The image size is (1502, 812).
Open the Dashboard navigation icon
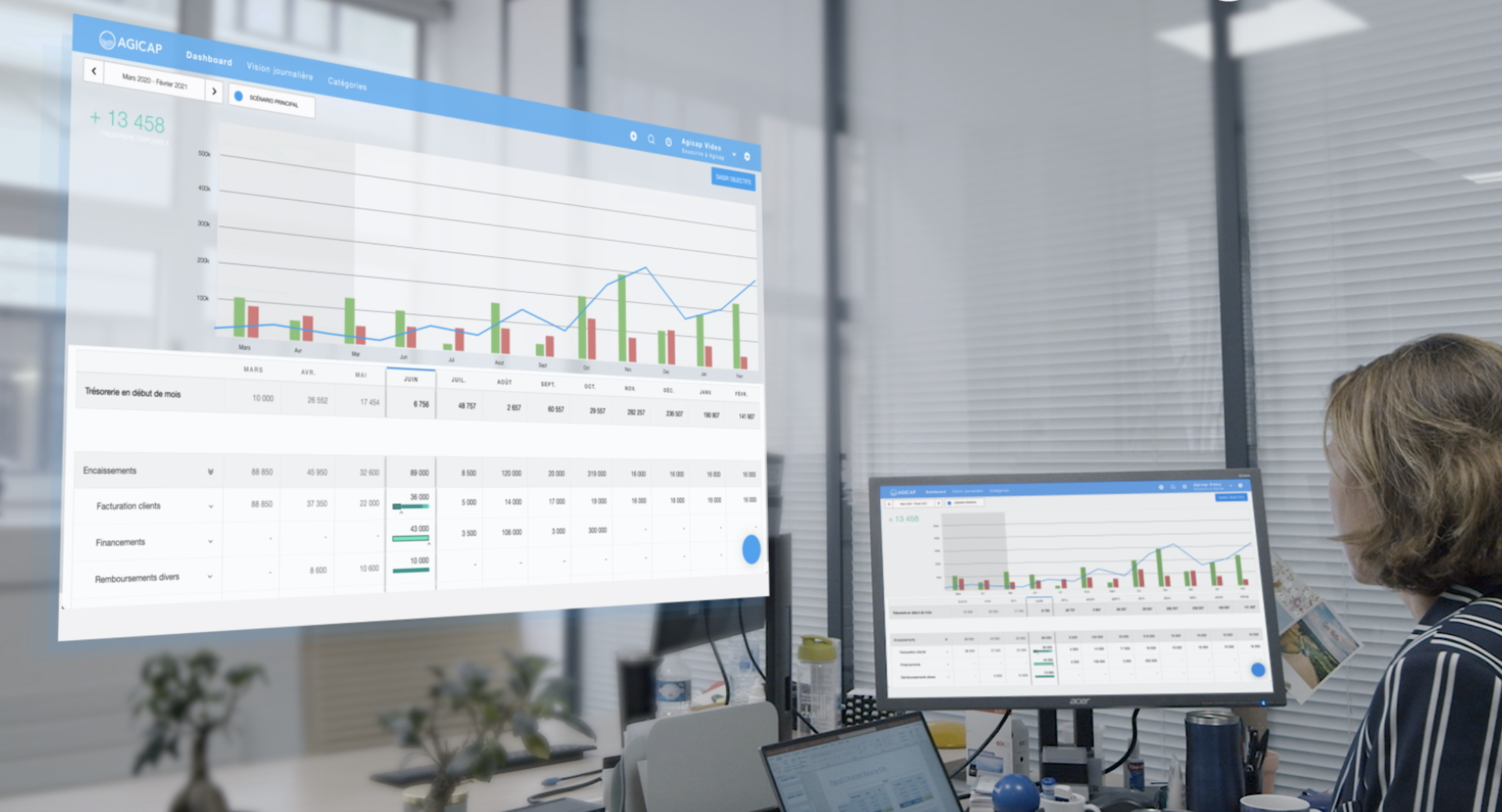click(x=207, y=62)
